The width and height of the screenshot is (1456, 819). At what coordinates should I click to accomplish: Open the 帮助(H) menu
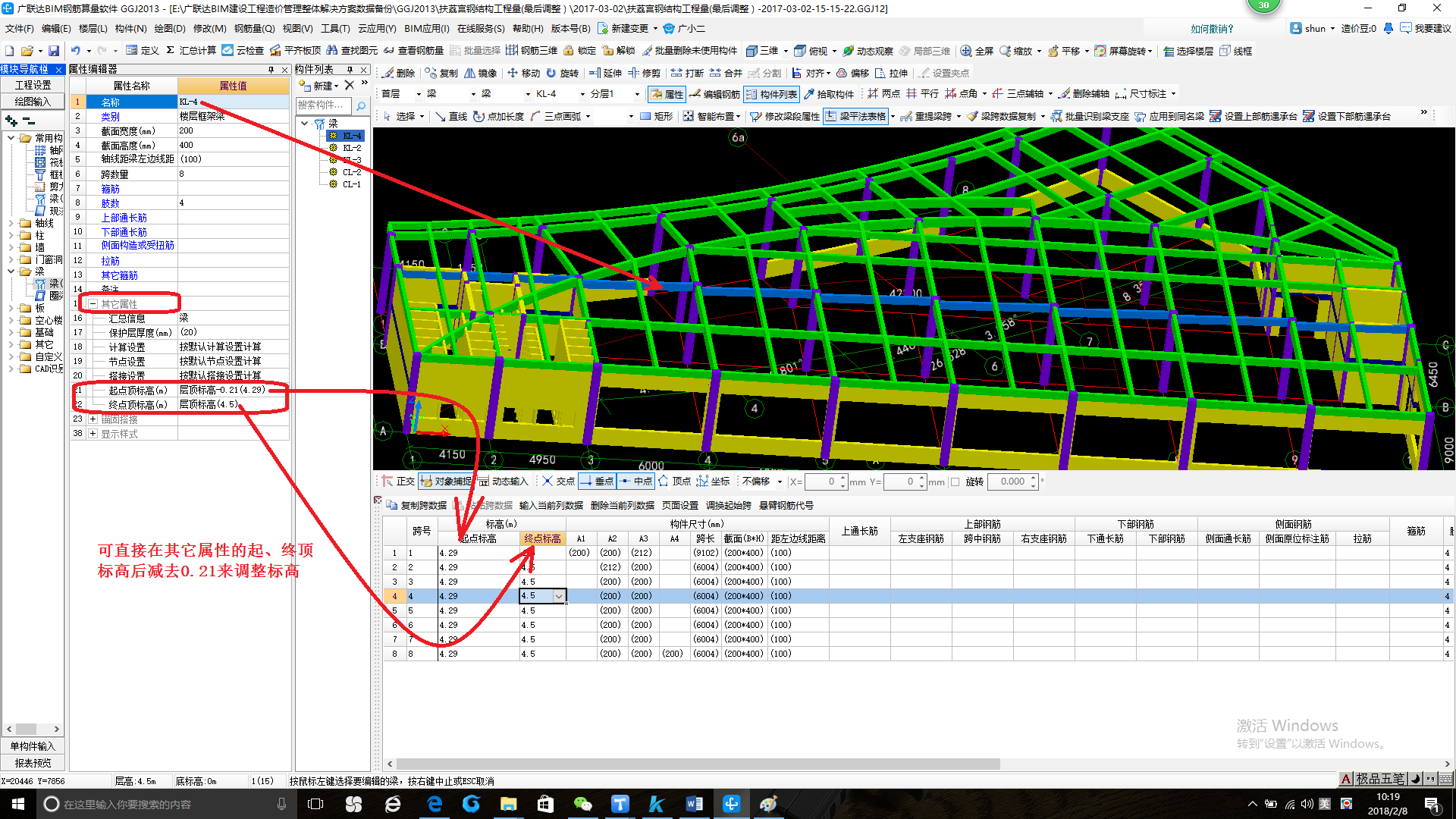[528, 29]
